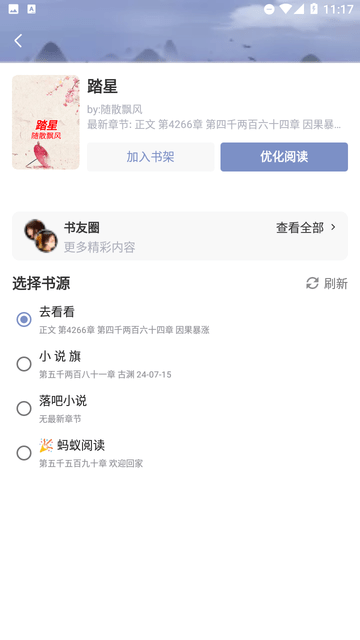Tap the do-not-disturb status bar icon

pos(269,9)
